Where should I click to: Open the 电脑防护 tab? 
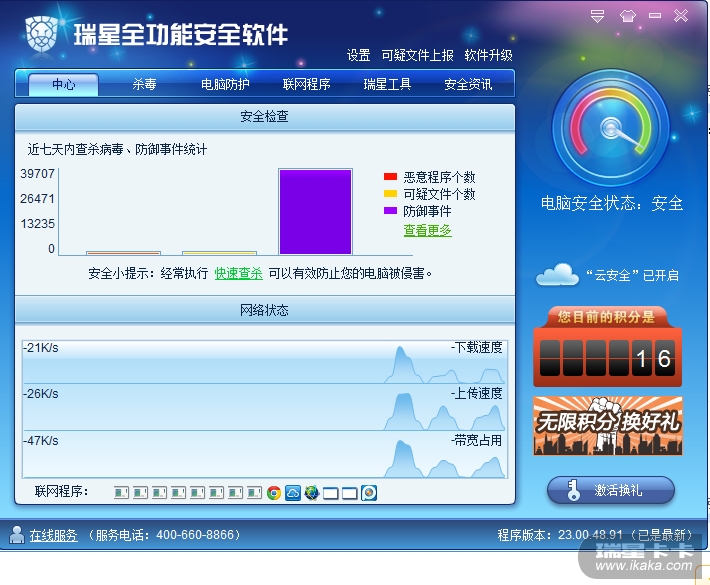tap(225, 84)
